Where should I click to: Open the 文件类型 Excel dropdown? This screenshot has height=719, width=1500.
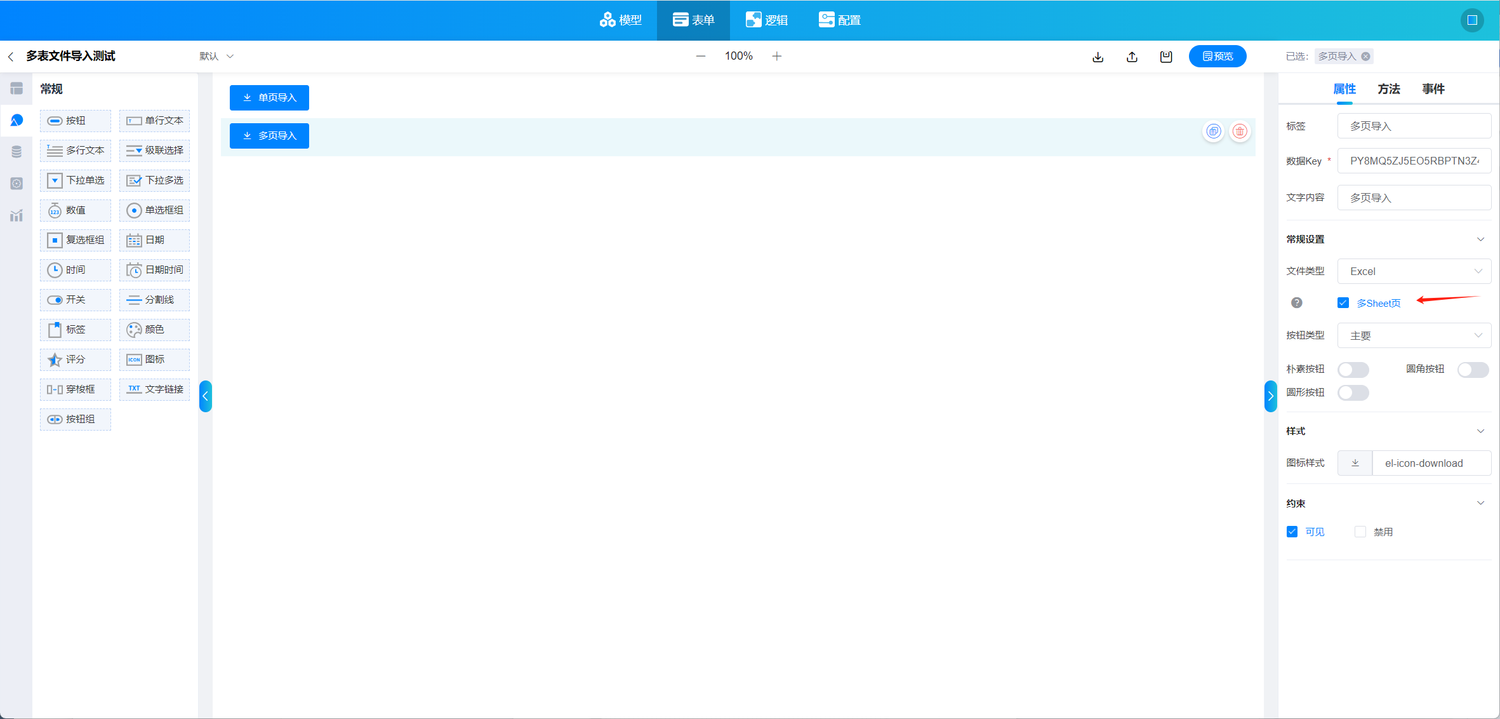point(1414,271)
